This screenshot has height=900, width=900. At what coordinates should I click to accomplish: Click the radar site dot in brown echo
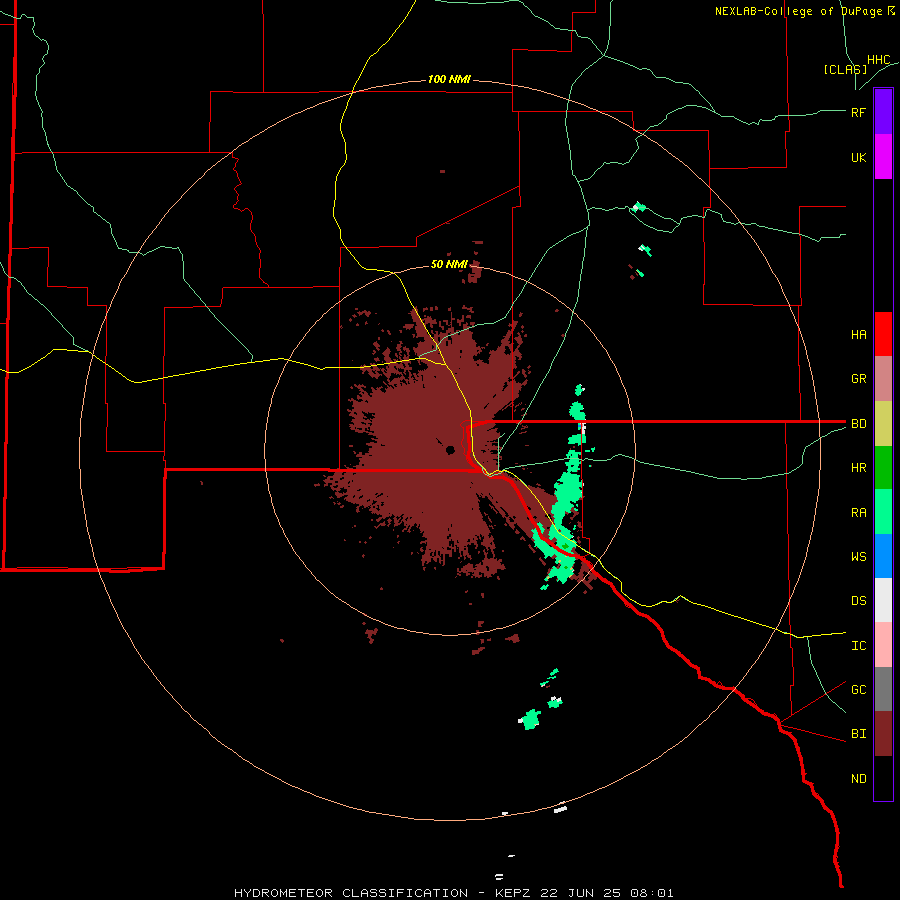click(x=451, y=449)
